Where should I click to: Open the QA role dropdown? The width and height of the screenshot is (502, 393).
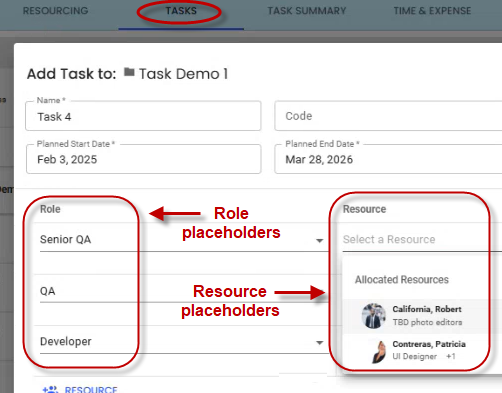(184, 292)
